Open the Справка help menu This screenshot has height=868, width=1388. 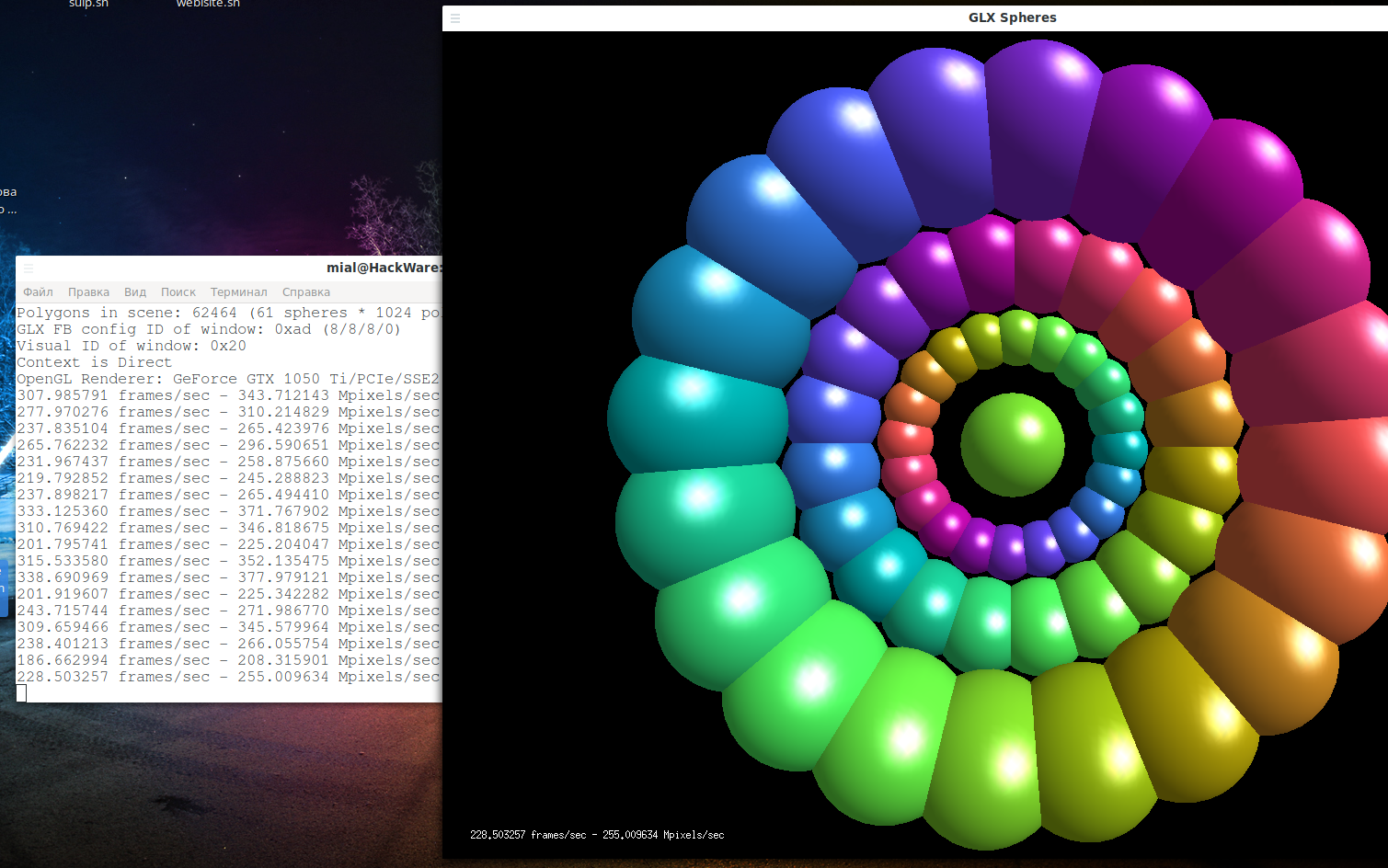(x=306, y=292)
